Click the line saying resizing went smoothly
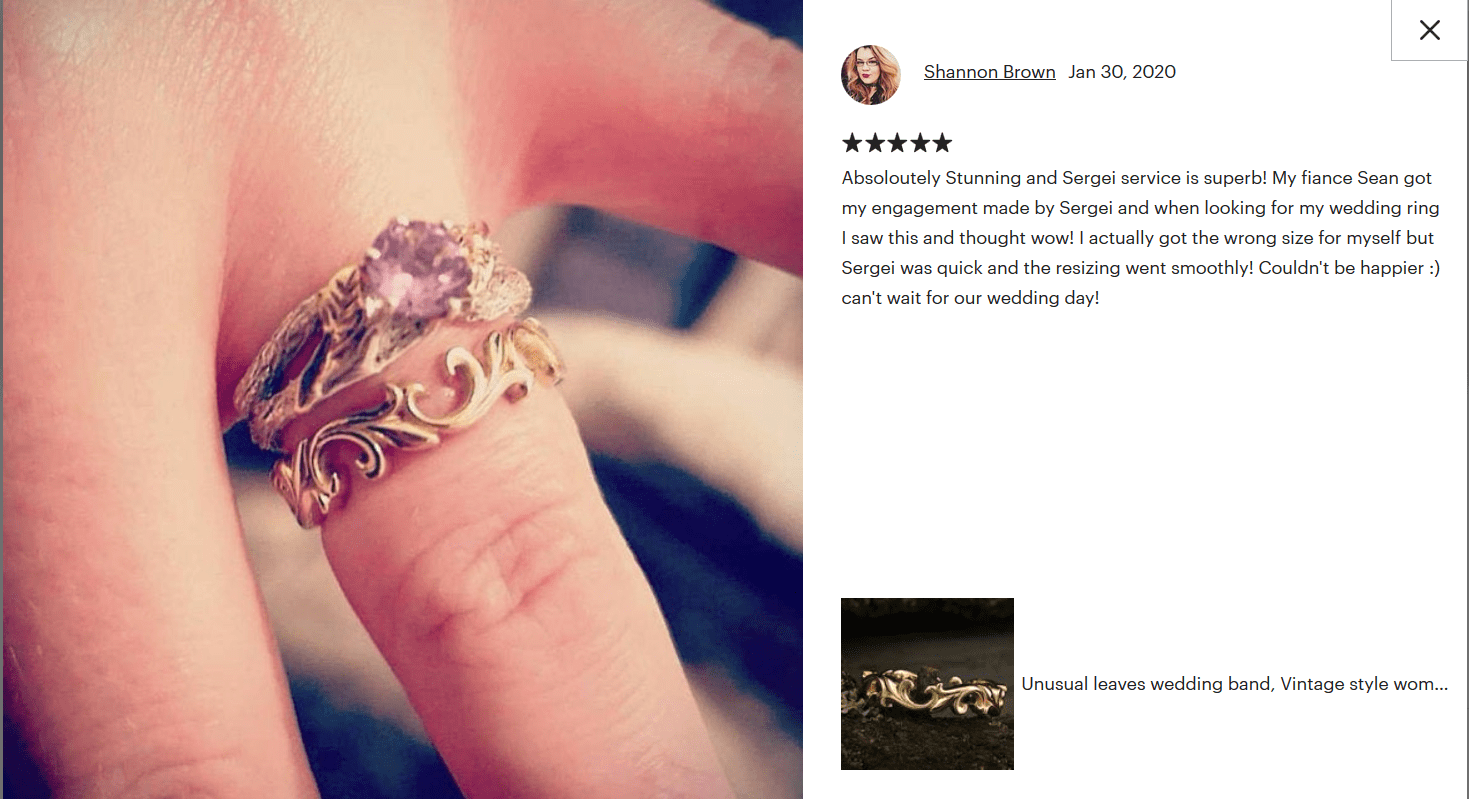The height and width of the screenshot is (799, 1469). point(1141,268)
